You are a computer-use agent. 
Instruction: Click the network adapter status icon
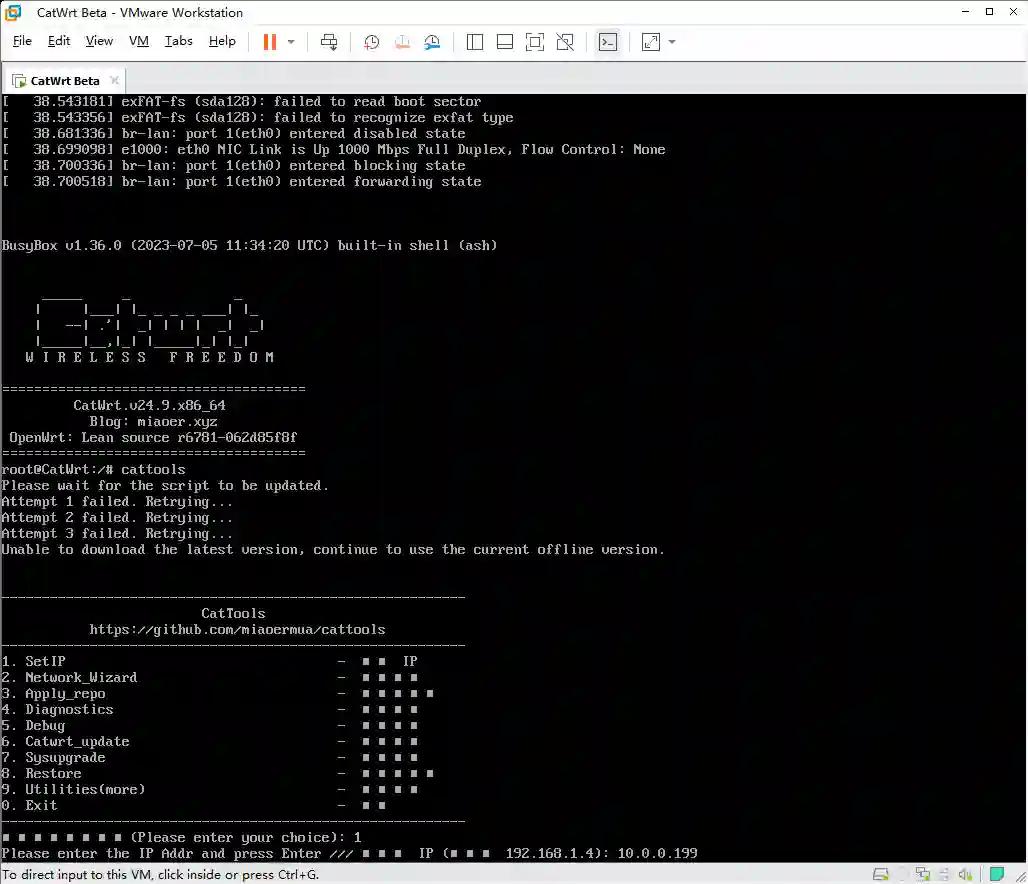click(923, 874)
